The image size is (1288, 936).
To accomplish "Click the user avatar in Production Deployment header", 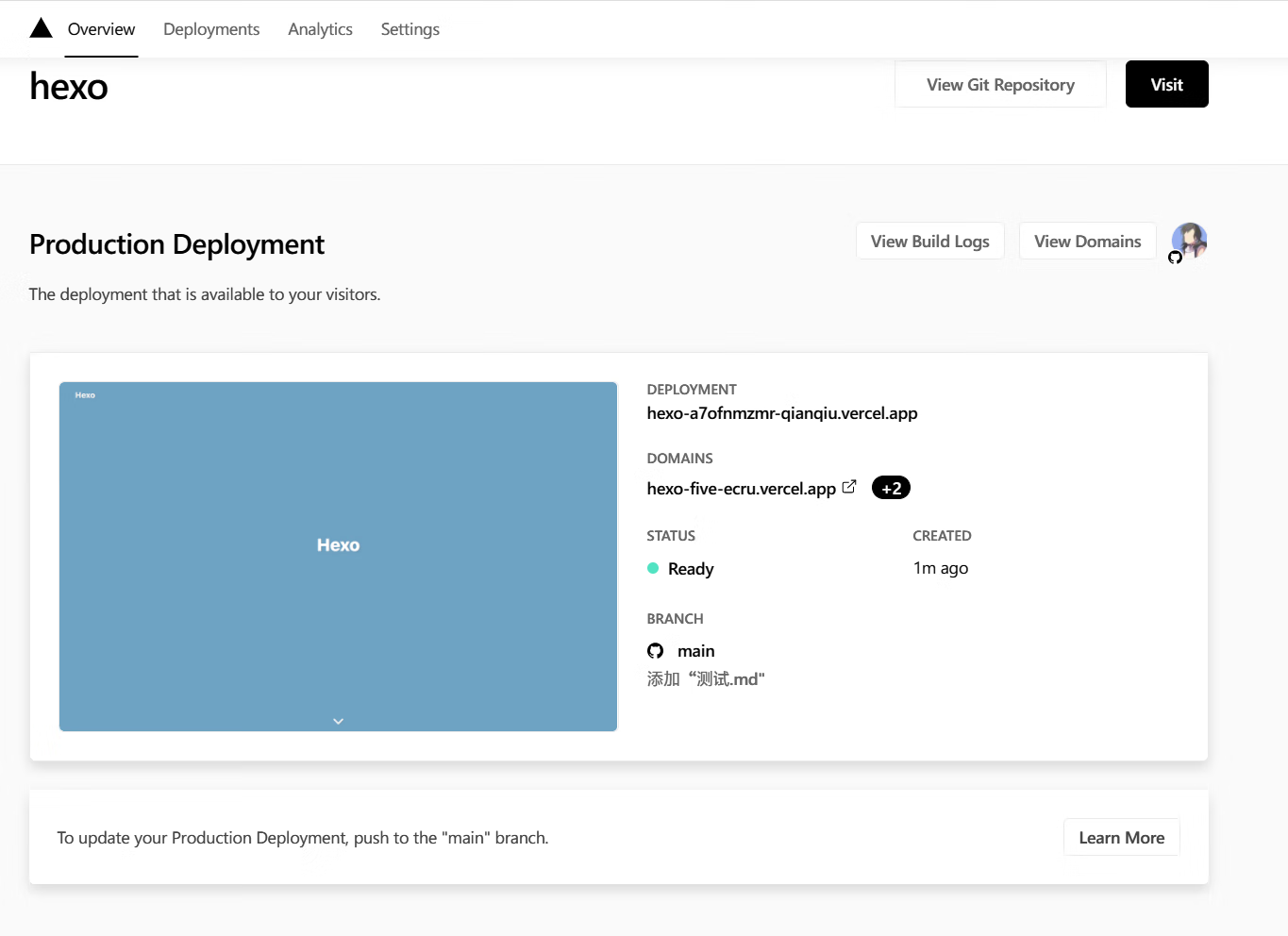I will [1189, 241].
